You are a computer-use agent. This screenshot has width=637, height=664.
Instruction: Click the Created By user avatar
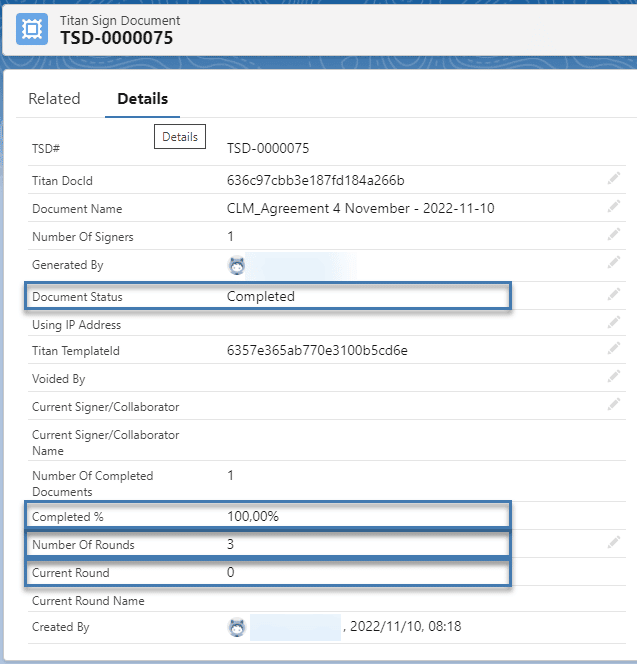tap(237, 627)
